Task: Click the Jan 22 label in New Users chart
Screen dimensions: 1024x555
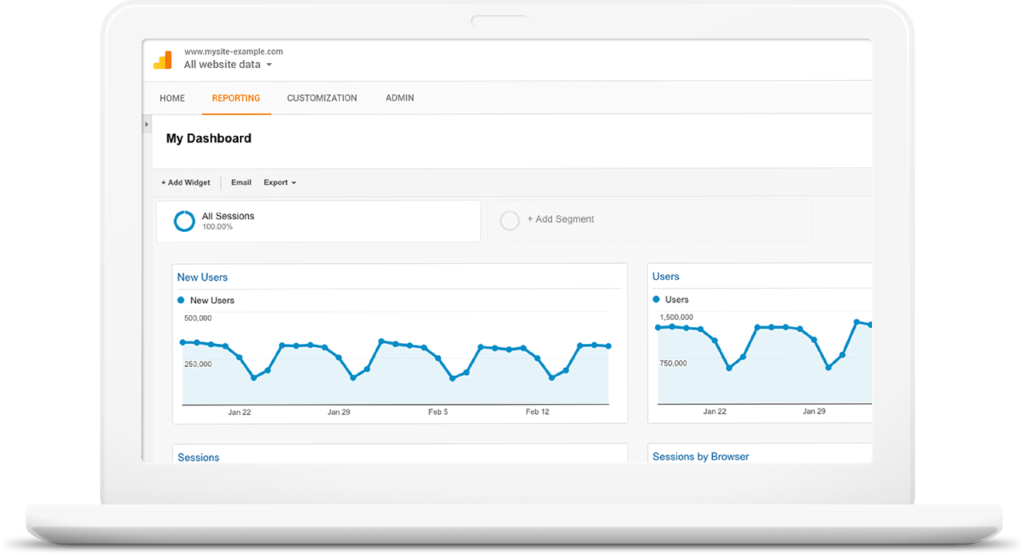Action: pyautogui.click(x=240, y=413)
